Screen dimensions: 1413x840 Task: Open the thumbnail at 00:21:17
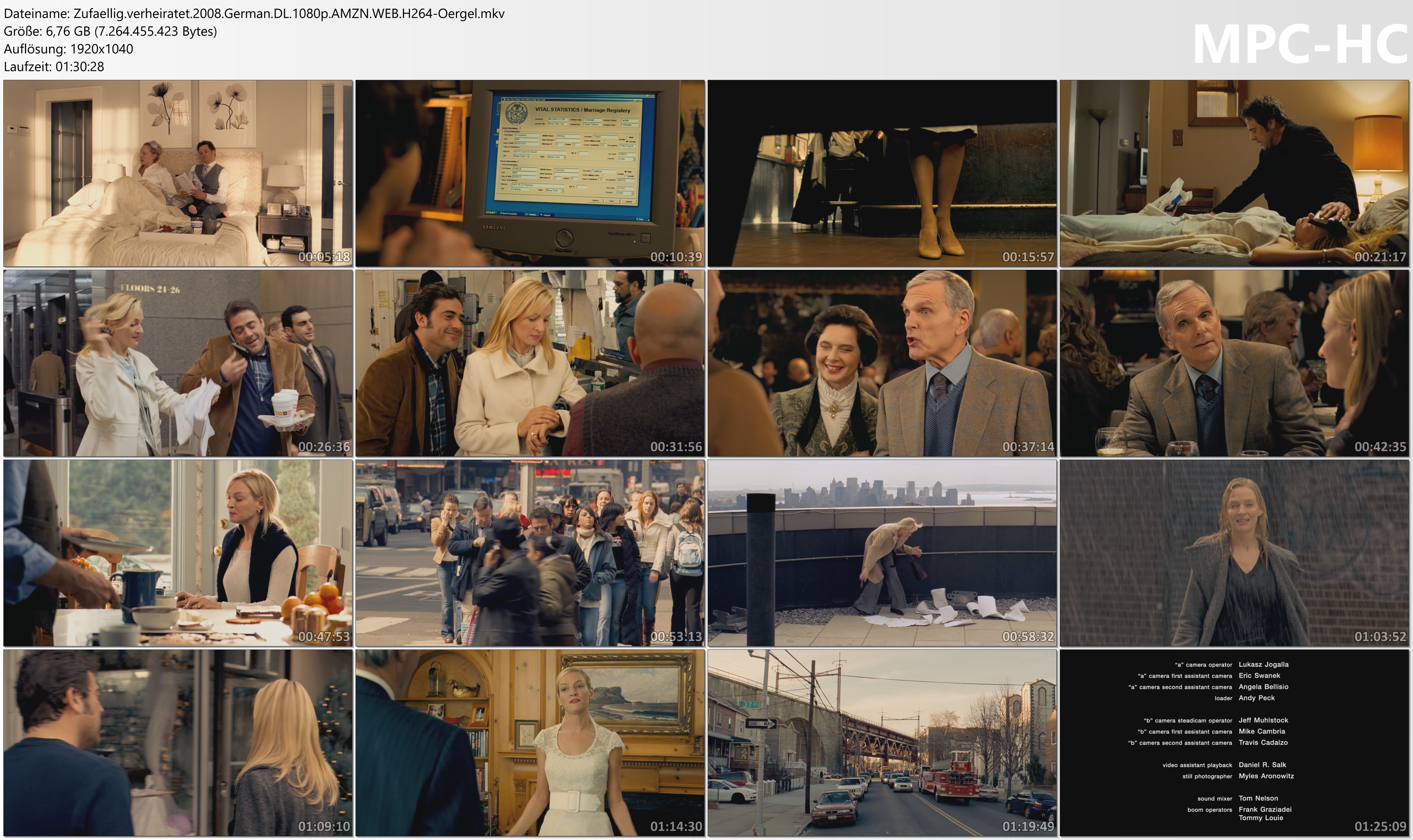click(1234, 173)
